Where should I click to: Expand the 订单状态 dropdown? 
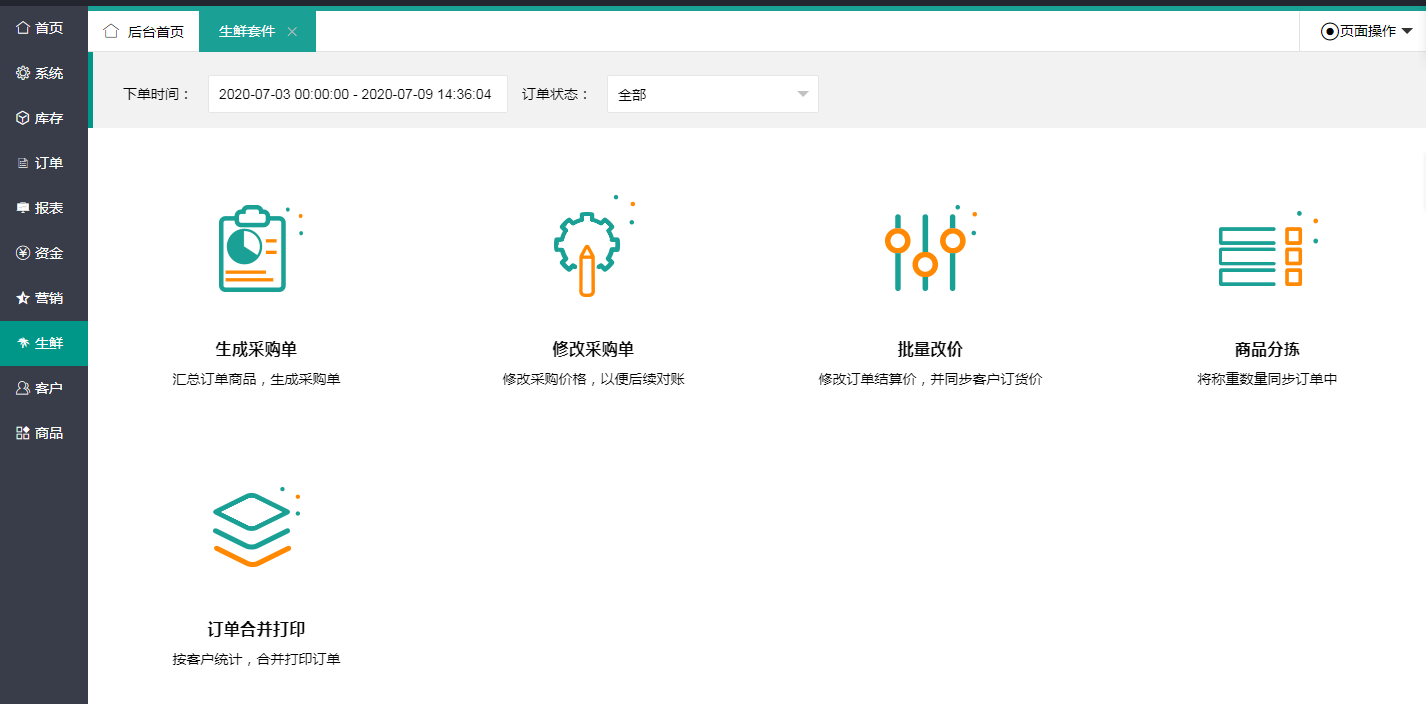click(x=712, y=94)
